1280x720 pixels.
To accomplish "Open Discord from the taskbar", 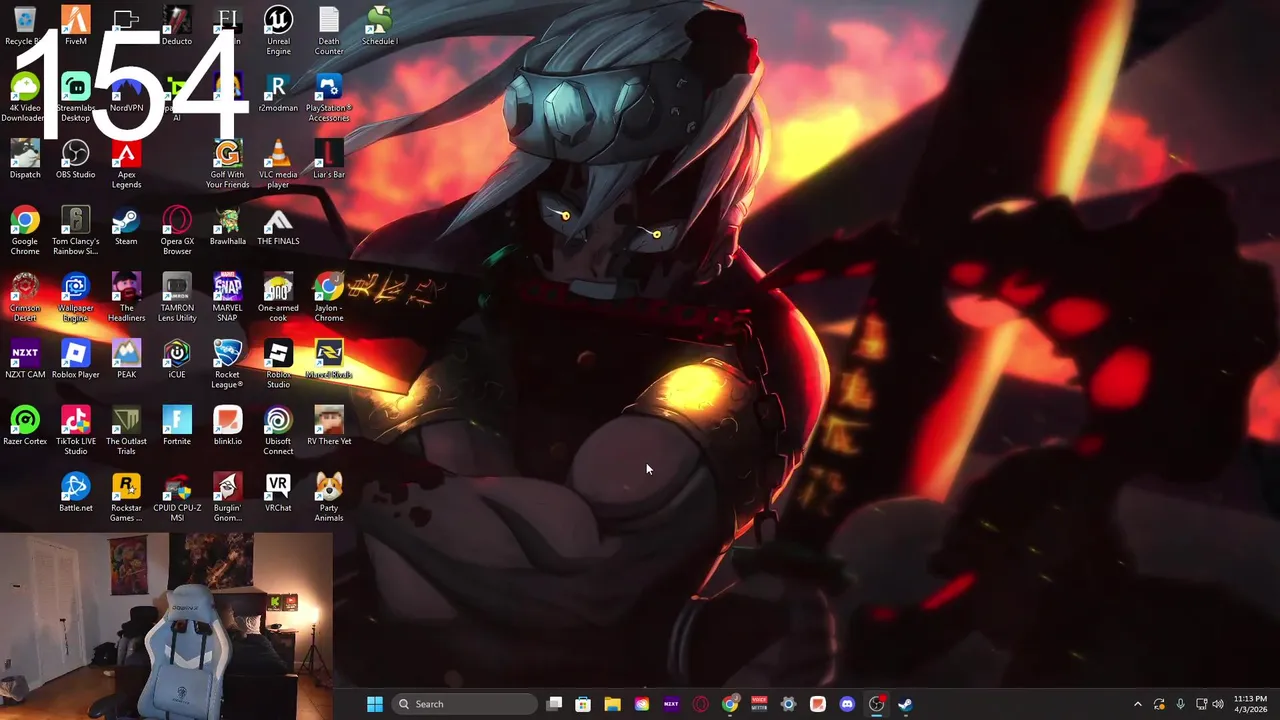I will coord(847,704).
